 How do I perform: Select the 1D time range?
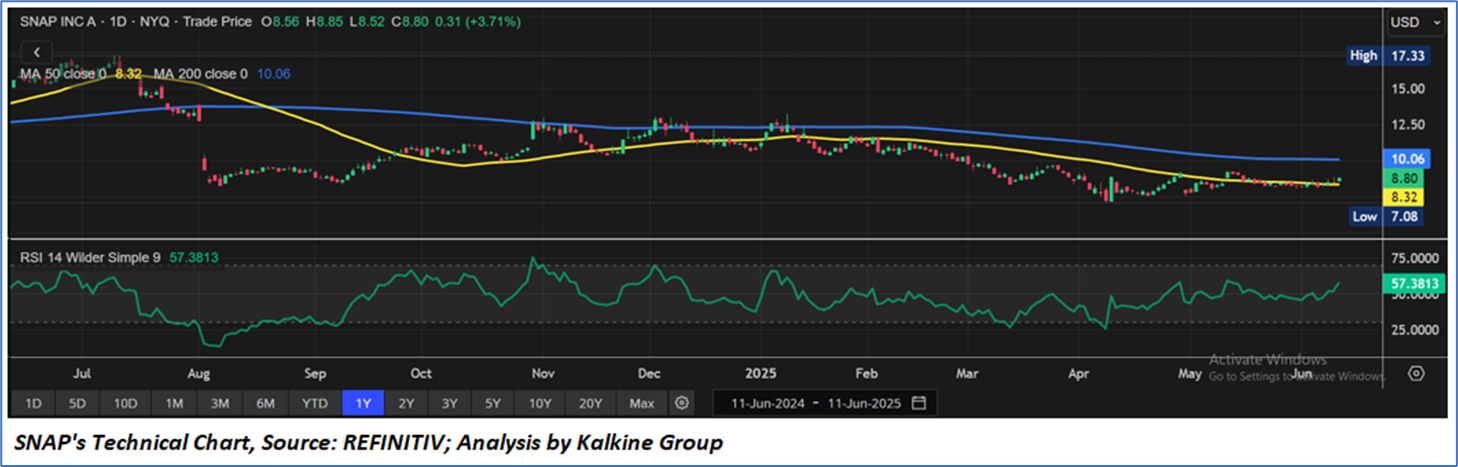tap(33, 403)
